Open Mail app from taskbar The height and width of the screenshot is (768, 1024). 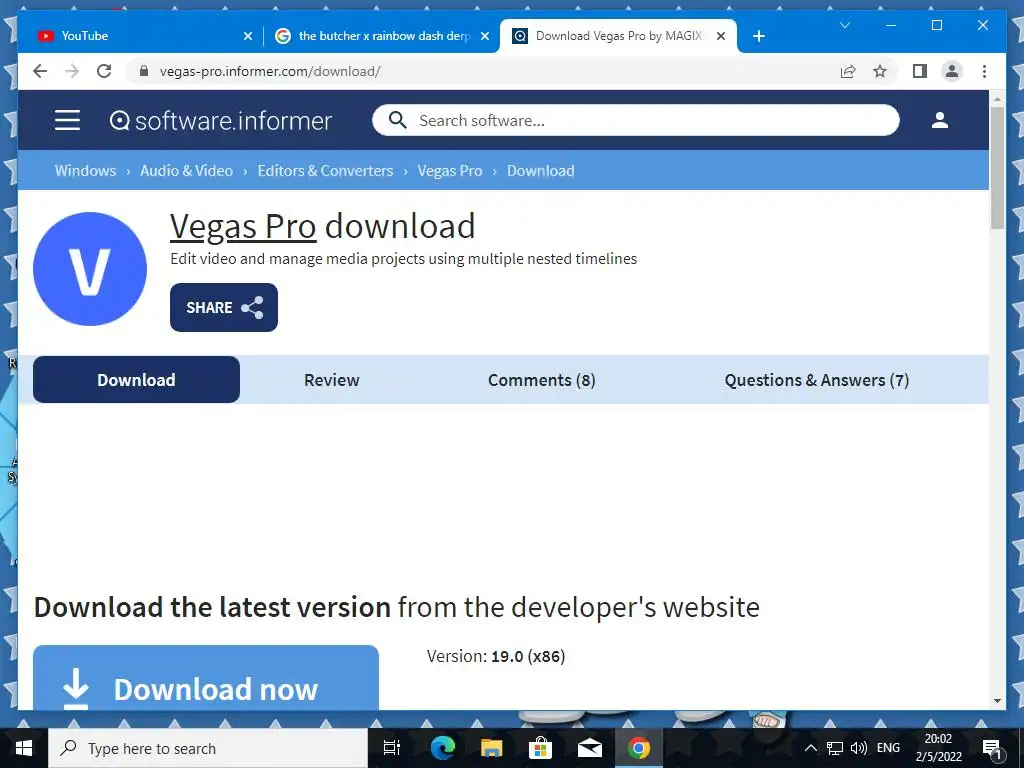point(589,748)
